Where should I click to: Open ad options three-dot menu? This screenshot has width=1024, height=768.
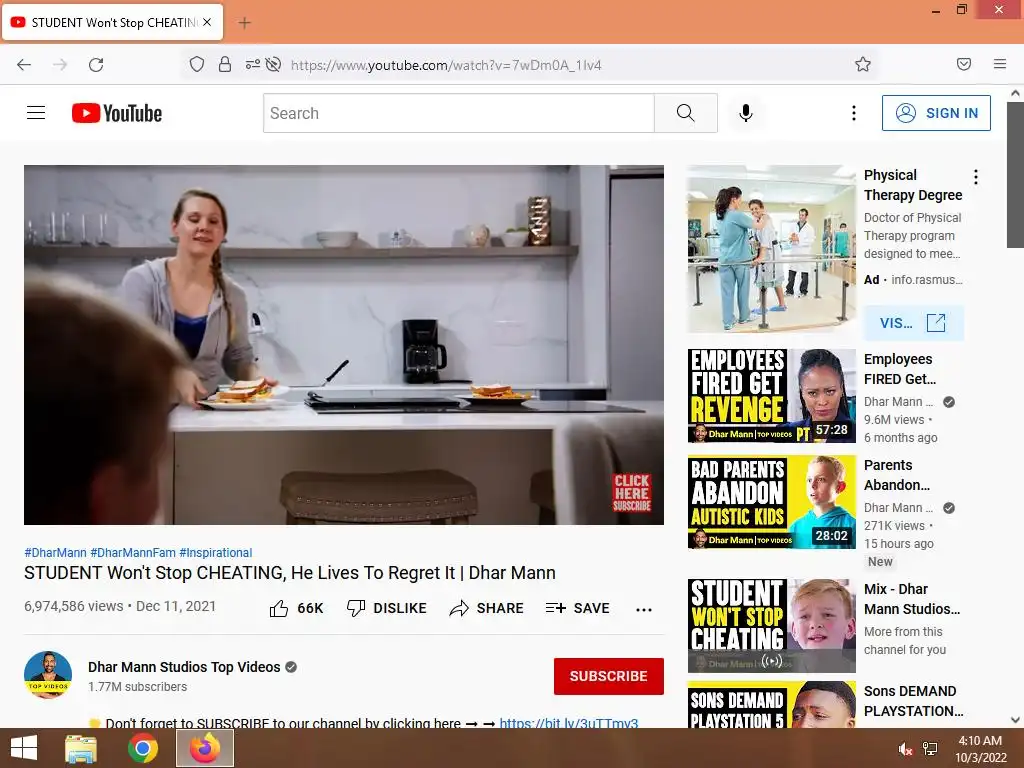point(976,176)
